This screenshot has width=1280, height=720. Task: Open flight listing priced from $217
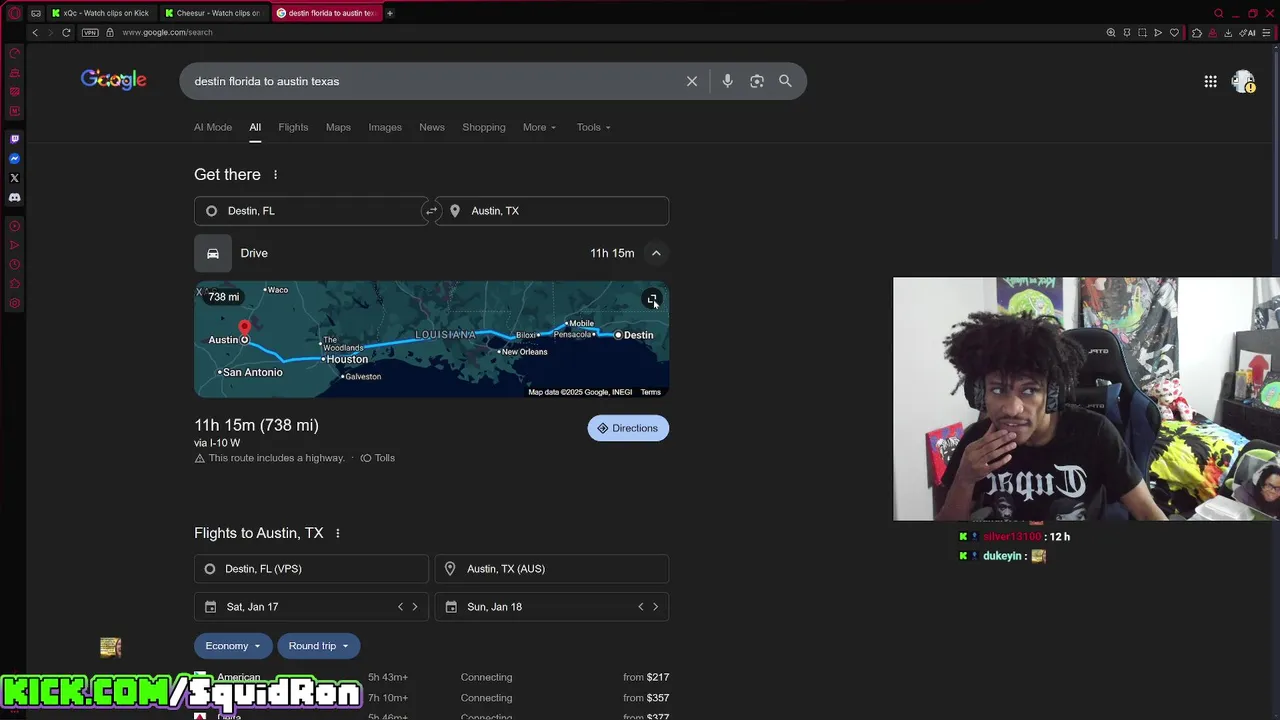click(x=431, y=677)
